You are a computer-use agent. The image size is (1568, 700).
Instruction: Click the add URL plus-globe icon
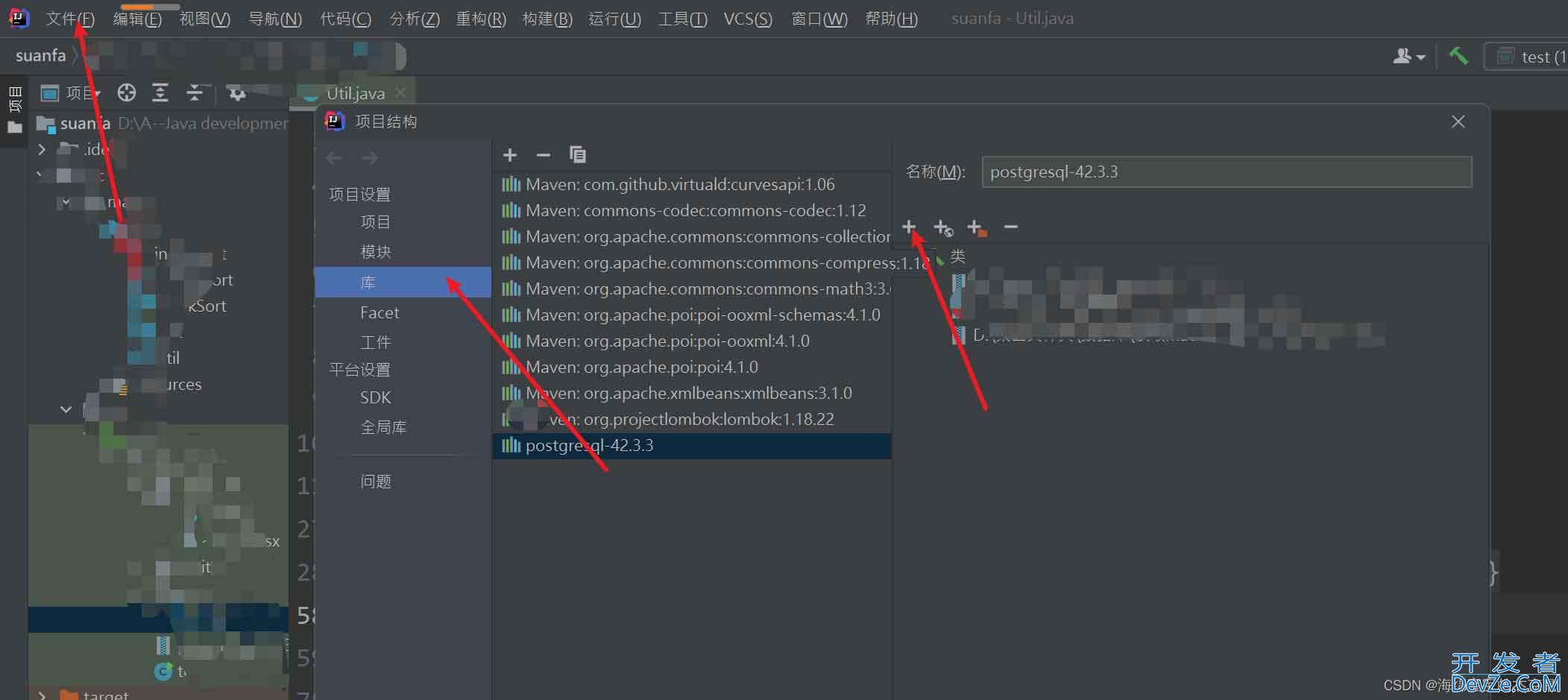[x=943, y=227]
